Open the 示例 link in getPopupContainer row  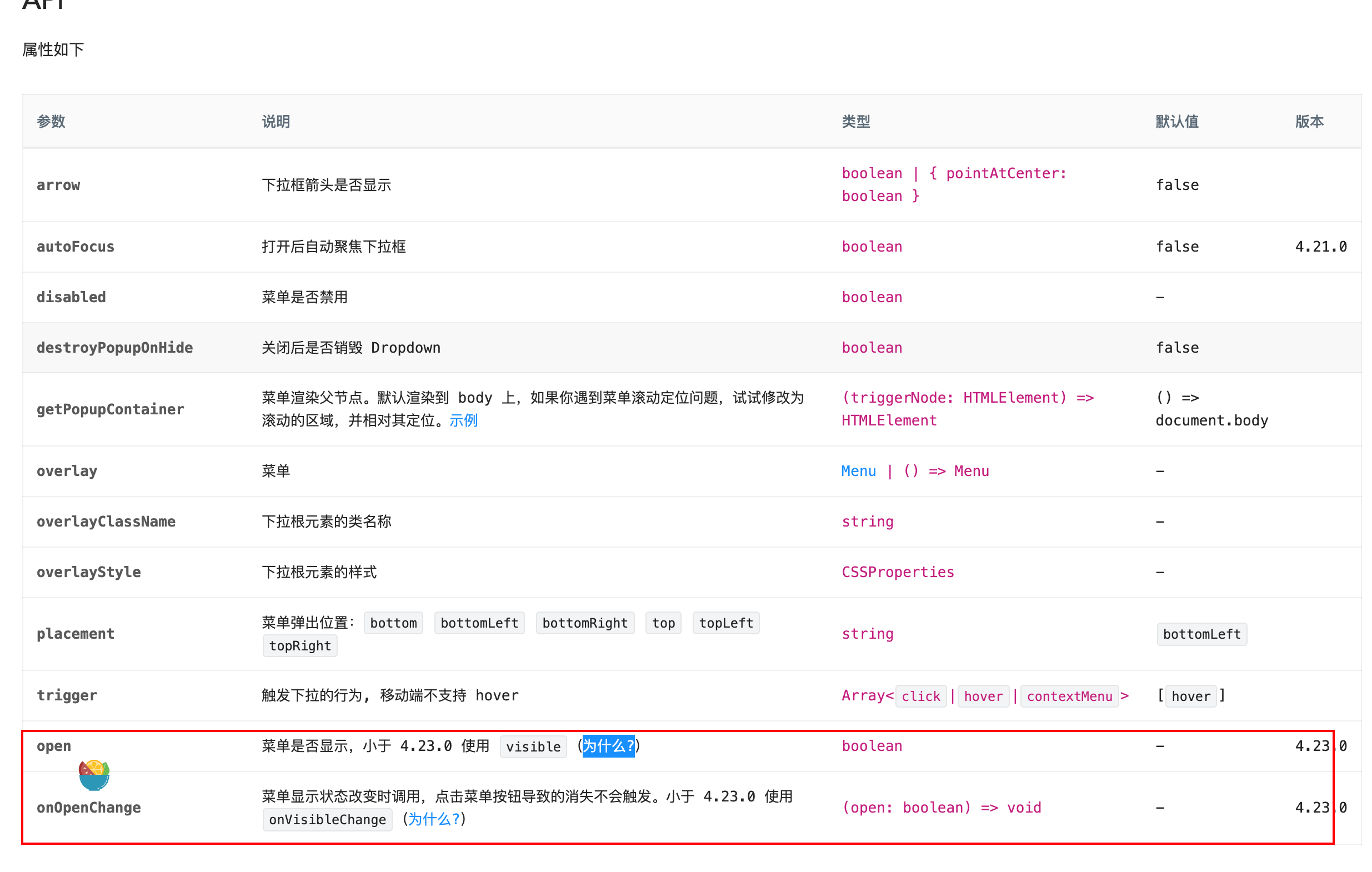coord(463,420)
